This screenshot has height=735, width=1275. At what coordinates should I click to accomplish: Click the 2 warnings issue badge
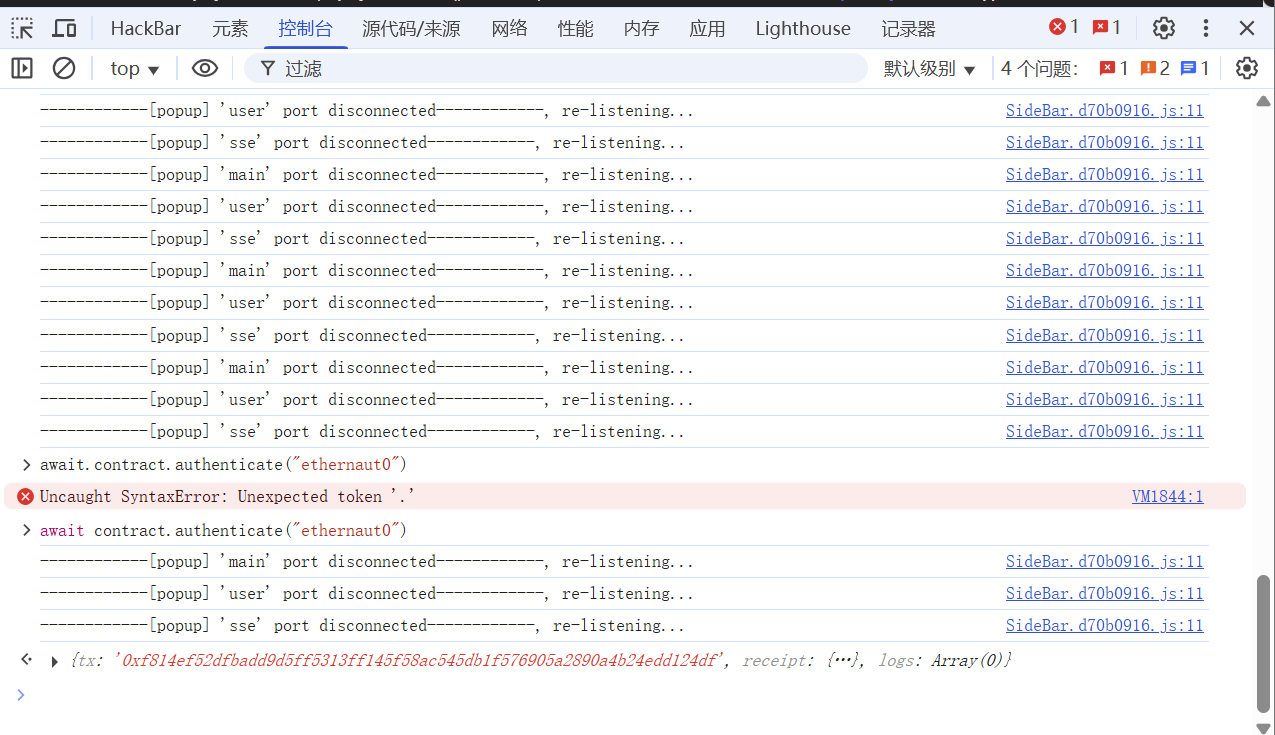coord(1155,68)
